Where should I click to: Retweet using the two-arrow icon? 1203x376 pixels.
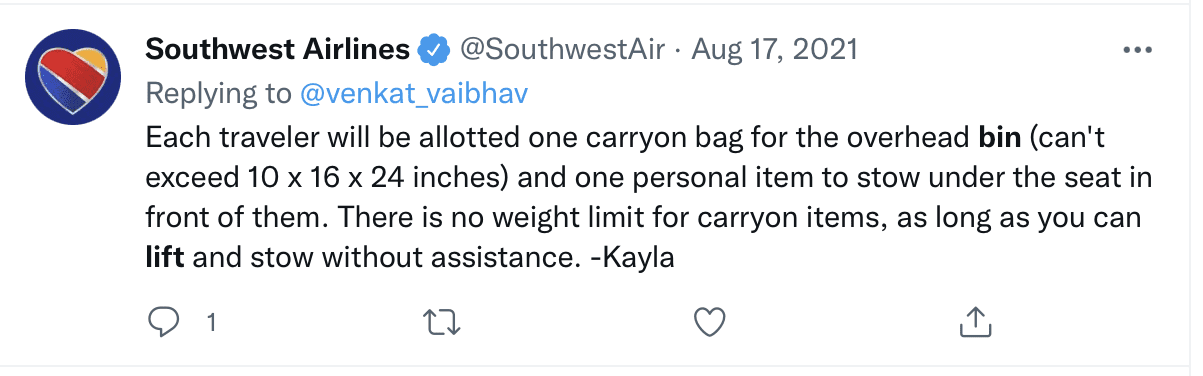click(x=441, y=322)
